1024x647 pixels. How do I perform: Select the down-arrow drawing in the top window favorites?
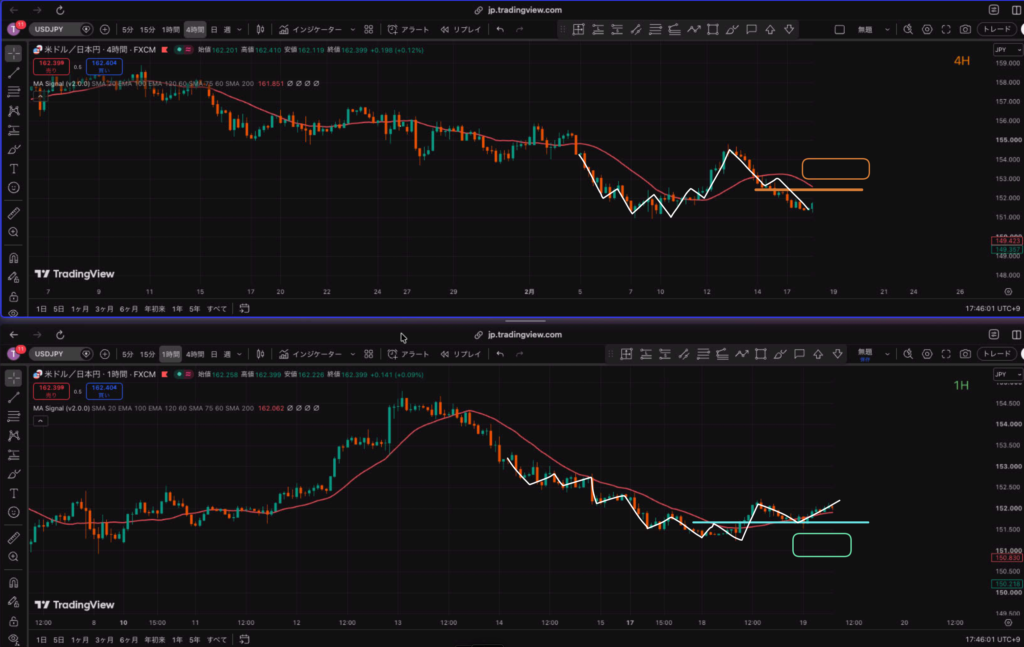790,29
